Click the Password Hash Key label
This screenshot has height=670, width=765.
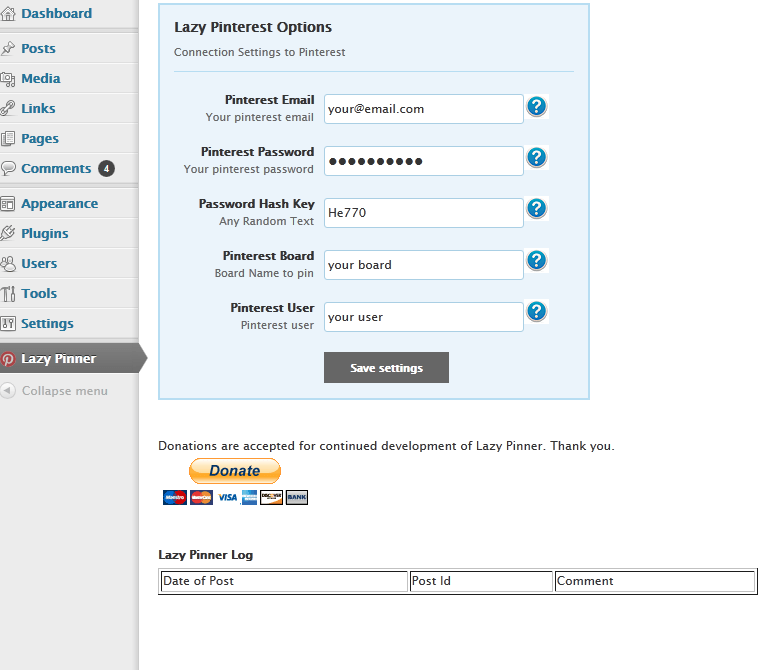pyautogui.click(x=257, y=204)
